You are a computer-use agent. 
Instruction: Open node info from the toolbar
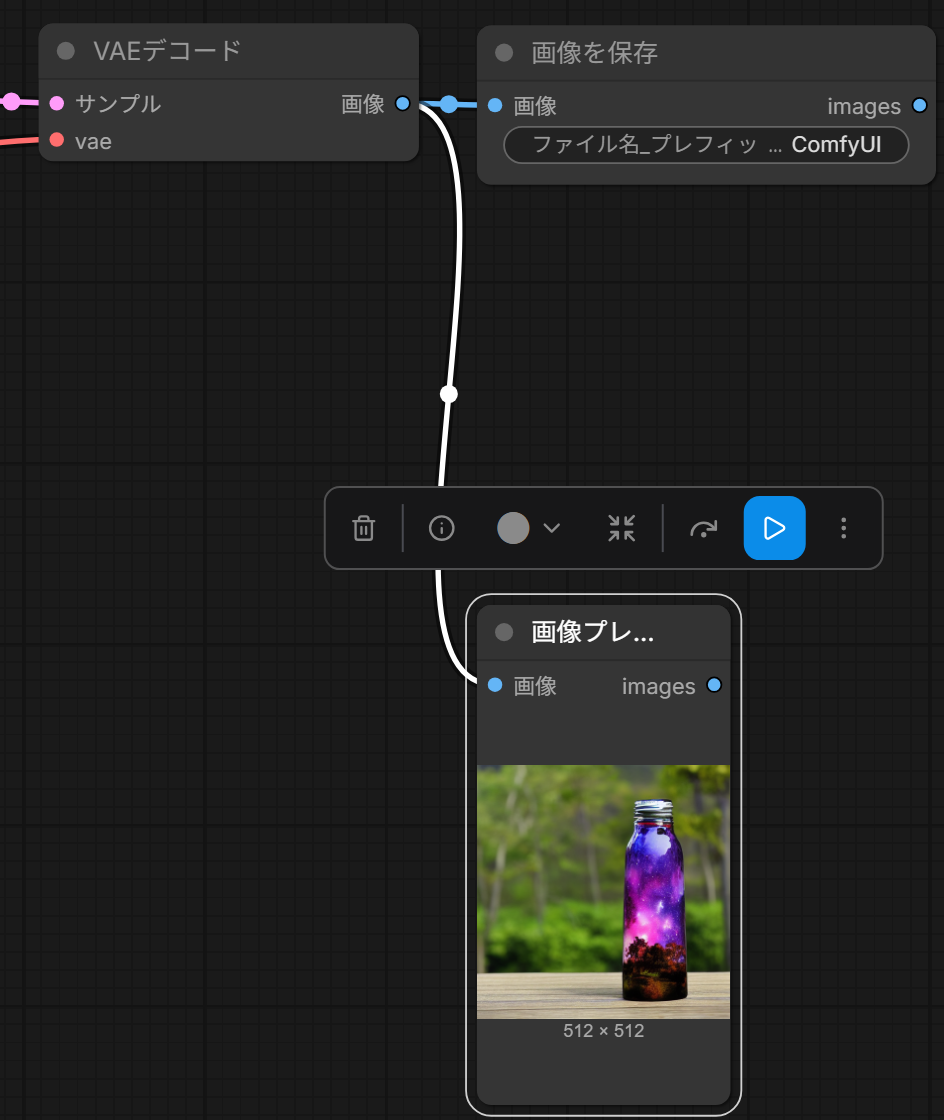pyautogui.click(x=441, y=529)
